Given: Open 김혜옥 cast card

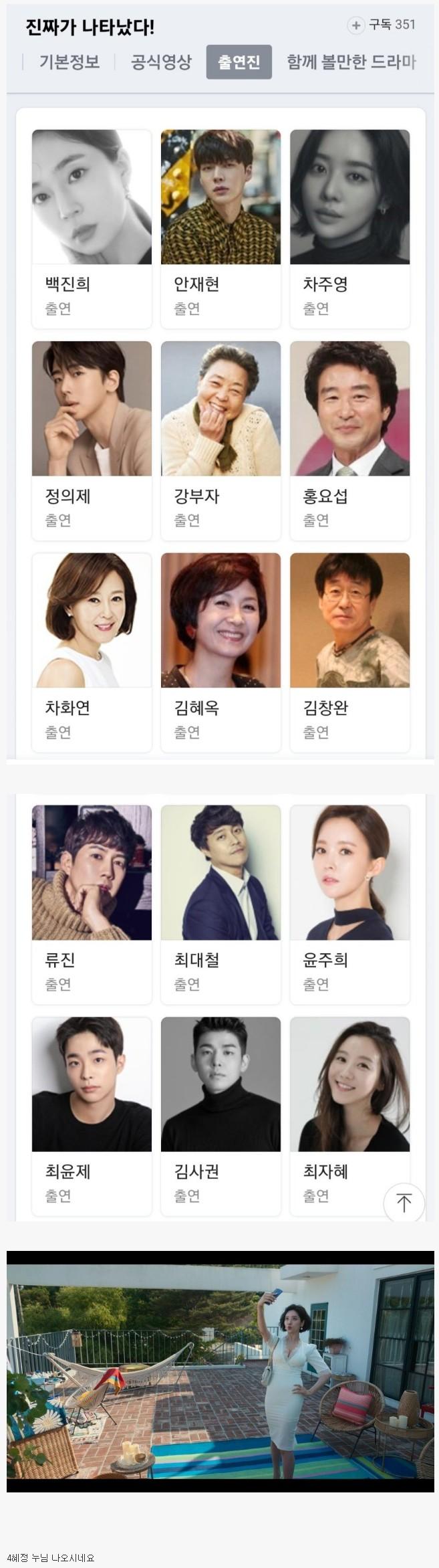Looking at the screenshot, I should (221, 653).
